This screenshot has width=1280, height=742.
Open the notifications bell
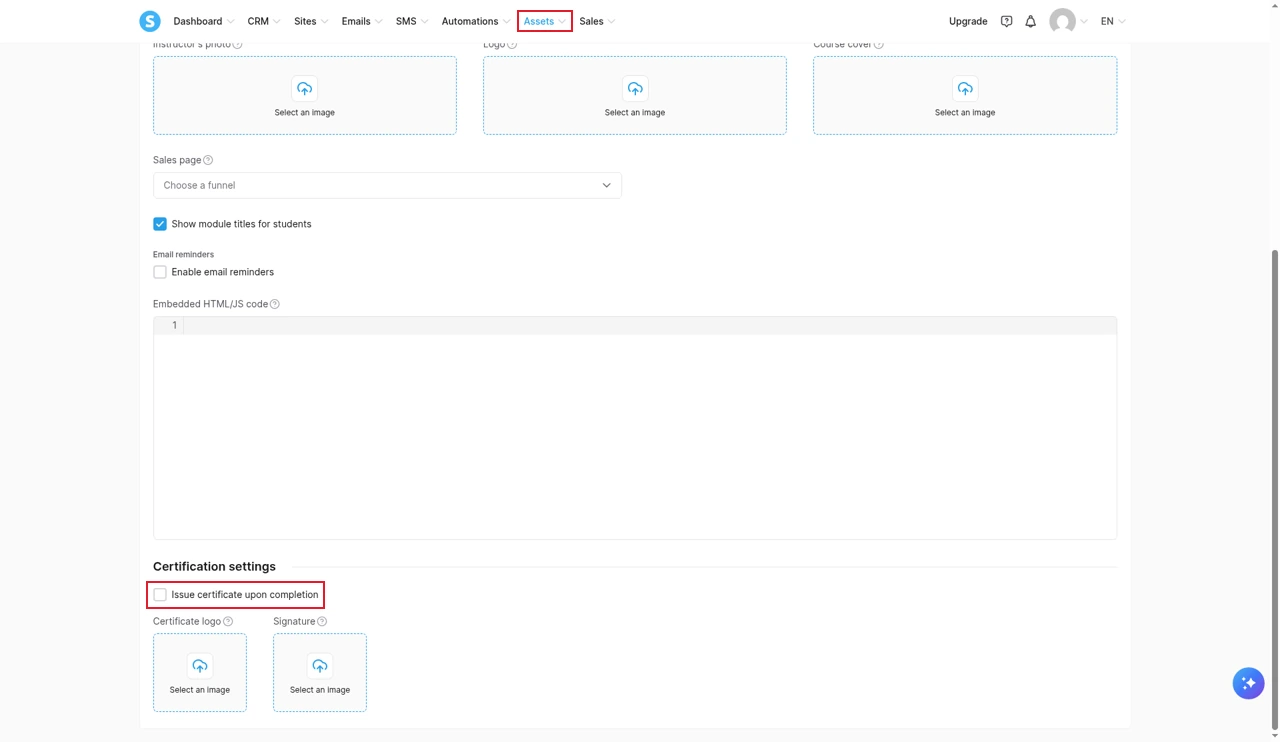(x=1030, y=21)
